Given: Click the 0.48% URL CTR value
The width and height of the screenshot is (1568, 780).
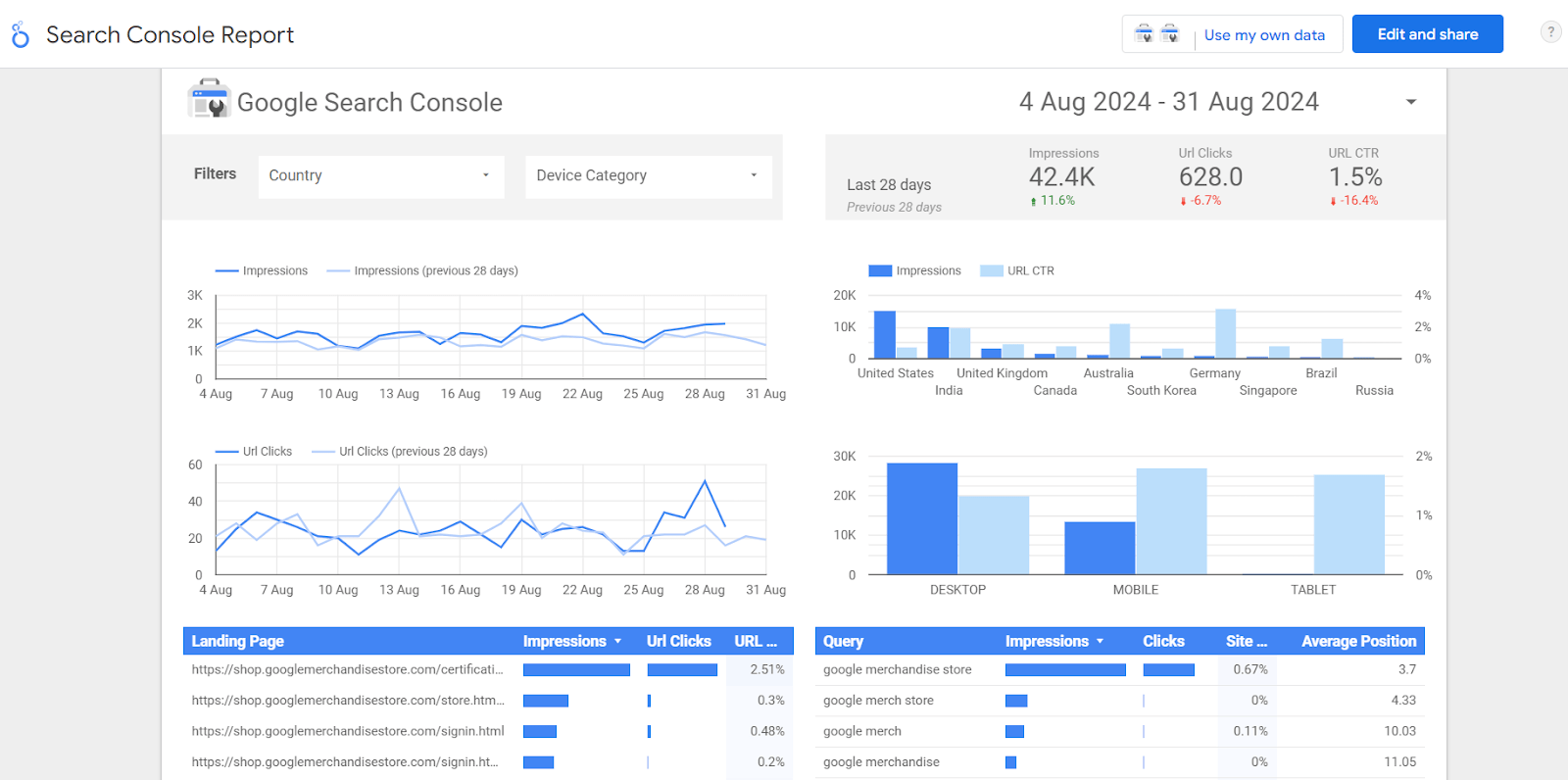Looking at the screenshot, I should point(767,731).
